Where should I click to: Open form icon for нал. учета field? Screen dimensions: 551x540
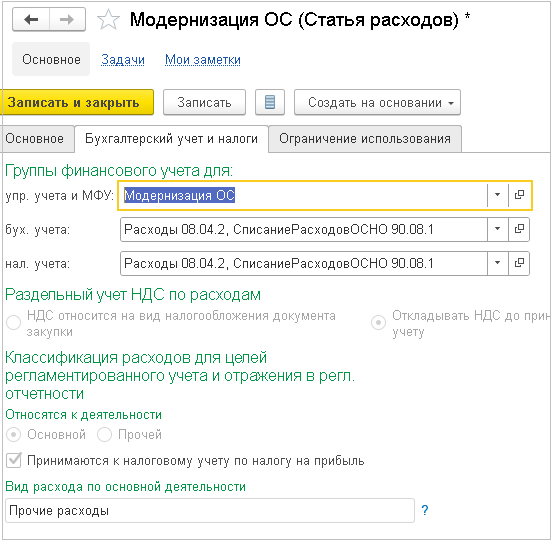click(519, 263)
